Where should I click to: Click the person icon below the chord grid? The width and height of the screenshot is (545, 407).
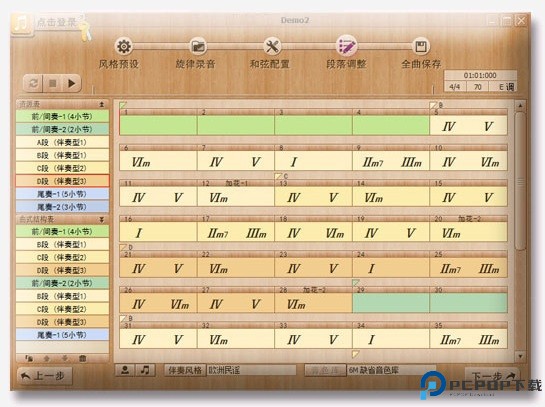pyautogui.click(x=125, y=370)
